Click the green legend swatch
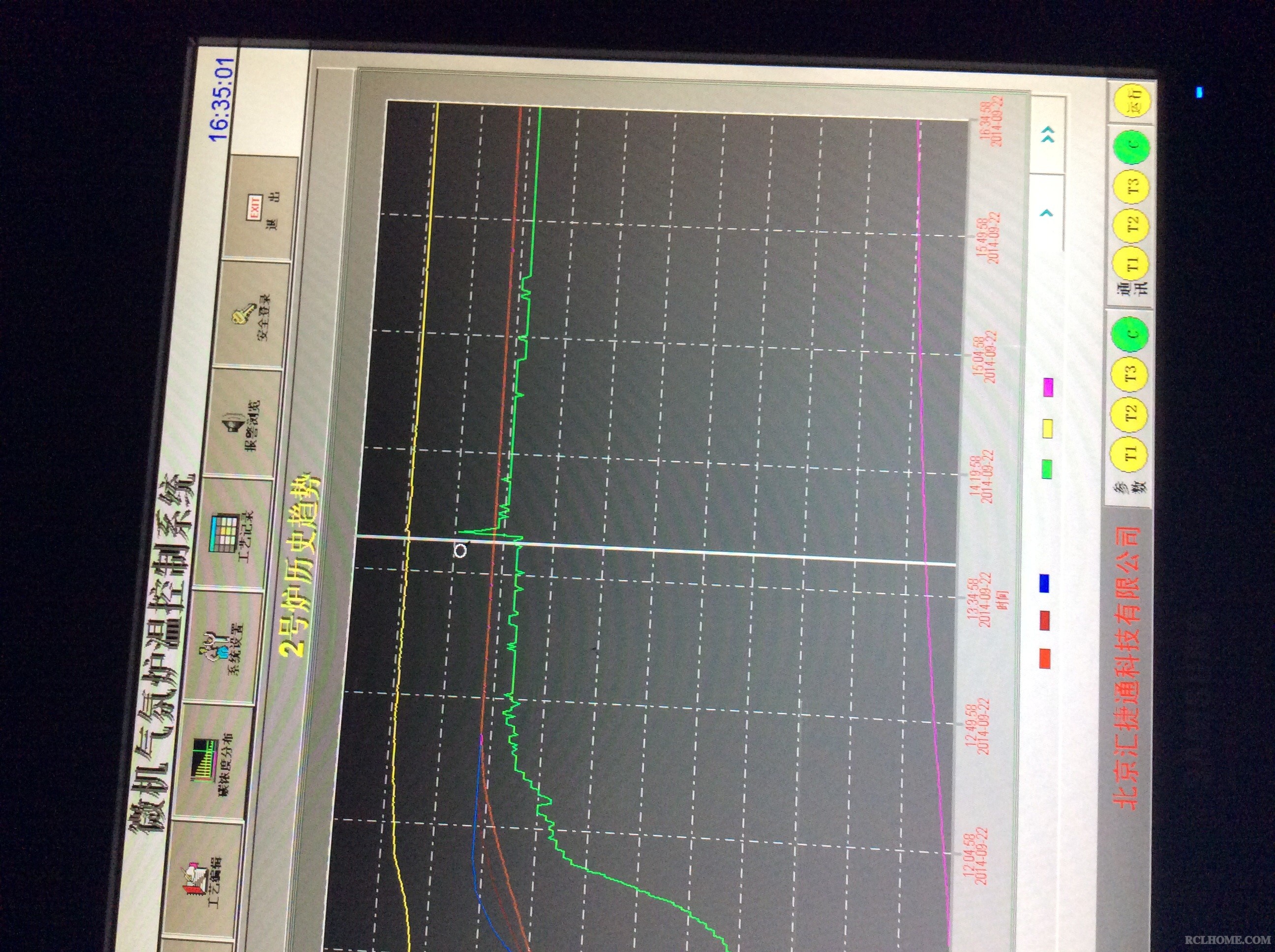The width and height of the screenshot is (1275, 952). [1047, 469]
